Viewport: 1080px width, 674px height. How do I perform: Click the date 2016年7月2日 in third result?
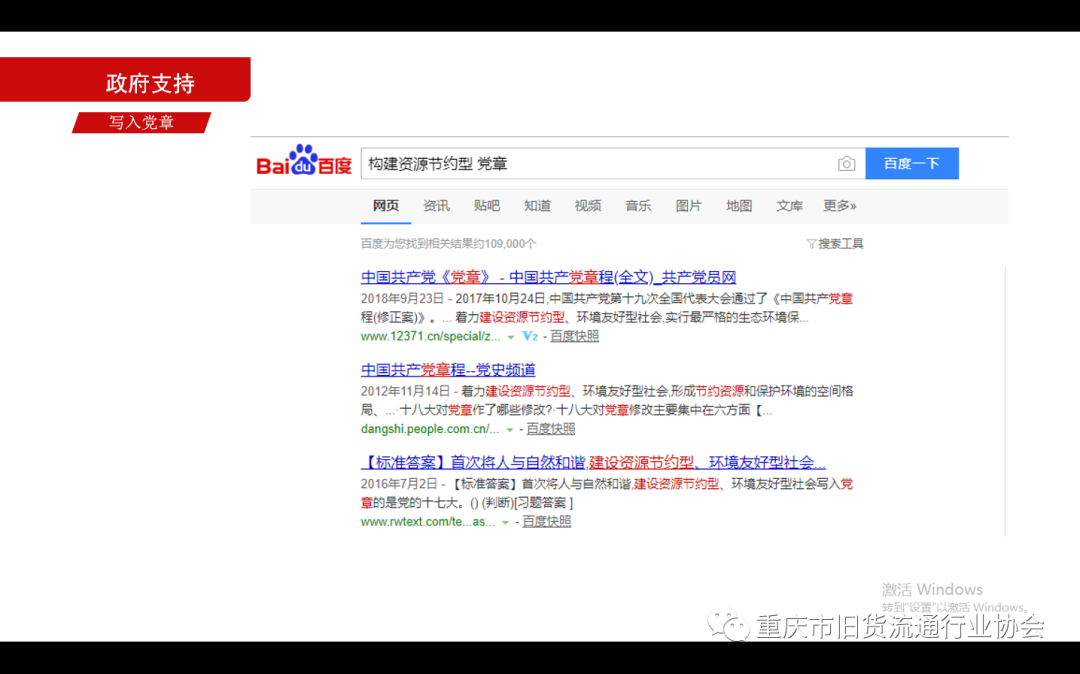[399, 484]
